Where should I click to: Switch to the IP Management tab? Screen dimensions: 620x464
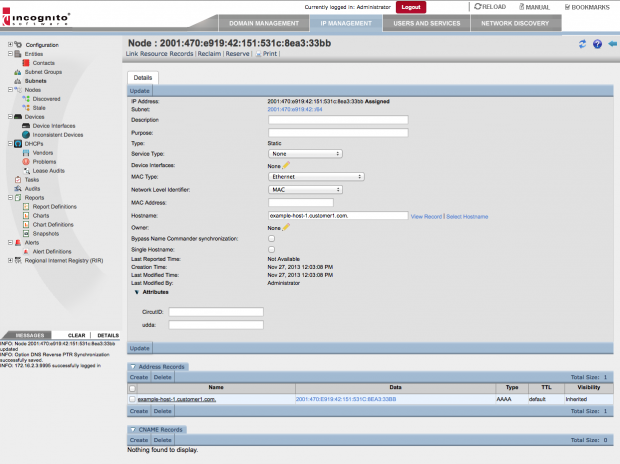pyautogui.click(x=346, y=23)
